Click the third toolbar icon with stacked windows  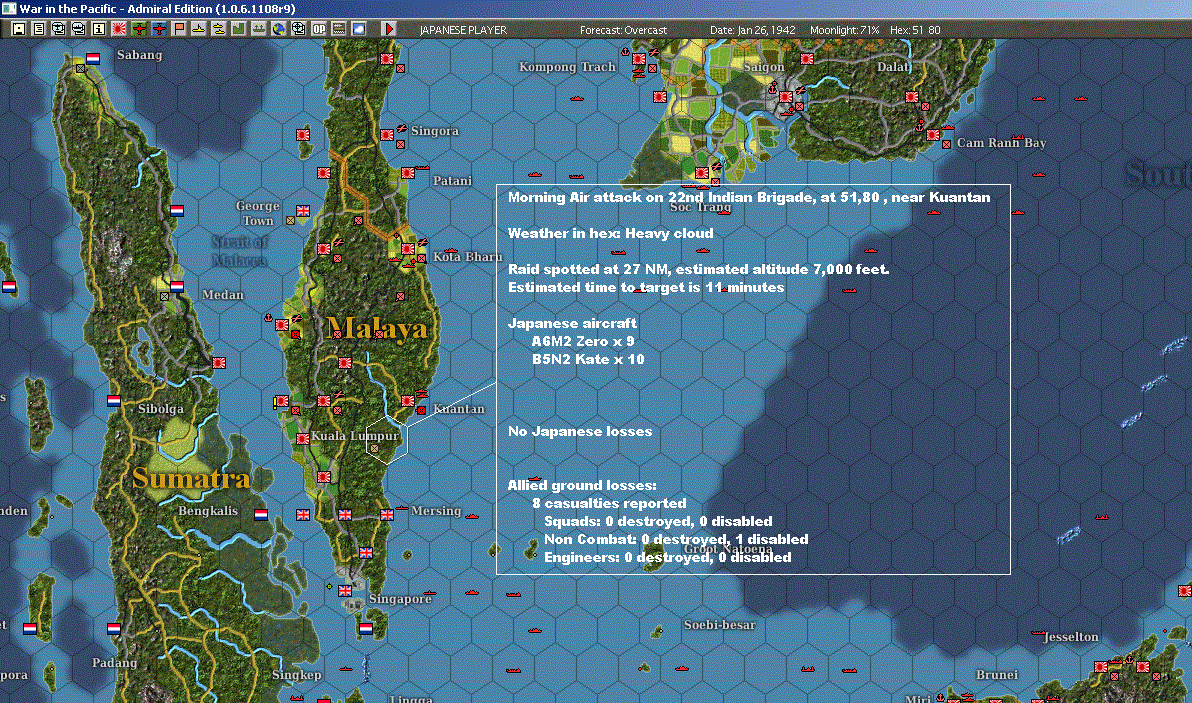click(59, 29)
